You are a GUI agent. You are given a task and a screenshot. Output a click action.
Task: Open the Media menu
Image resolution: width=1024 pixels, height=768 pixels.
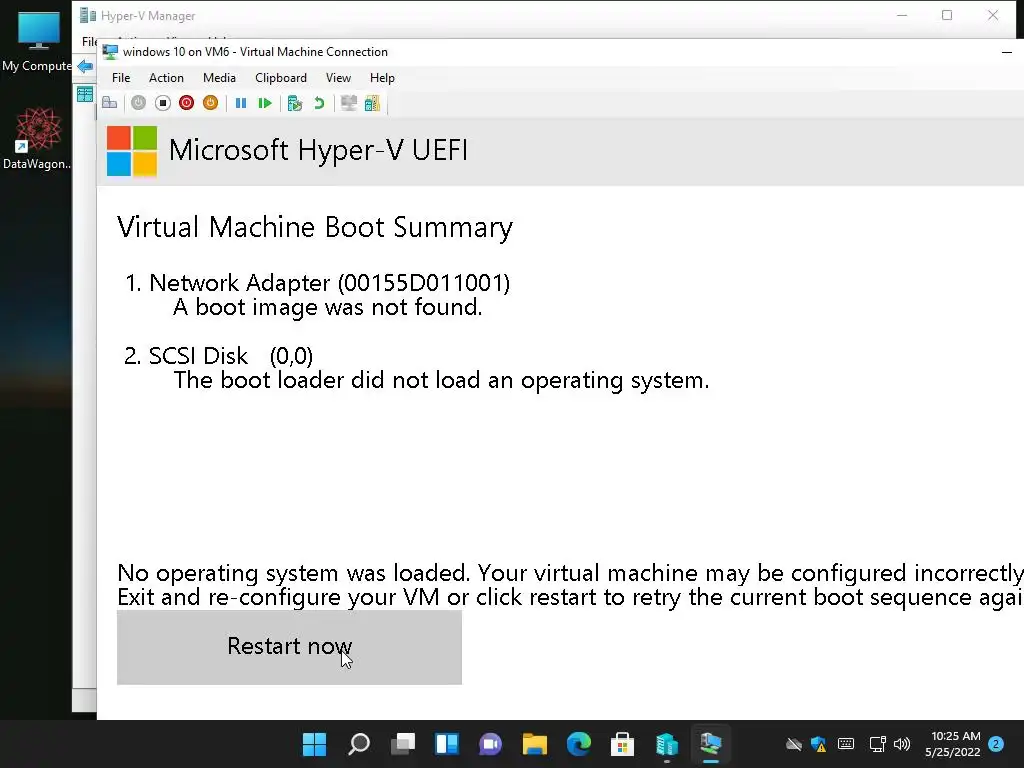219,78
